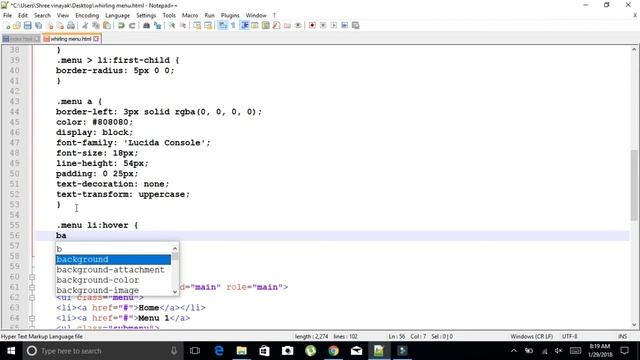The width and height of the screenshot is (640, 360).
Task: Toggle the indent guide toolbar button
Action: pos(244,25)
